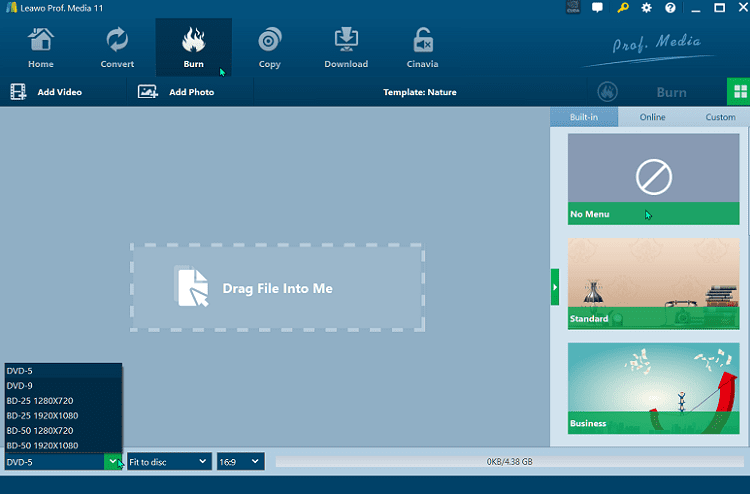Choose BD-25 1280X720 option
The image size is (750, 494).
(x=63, y=401)
